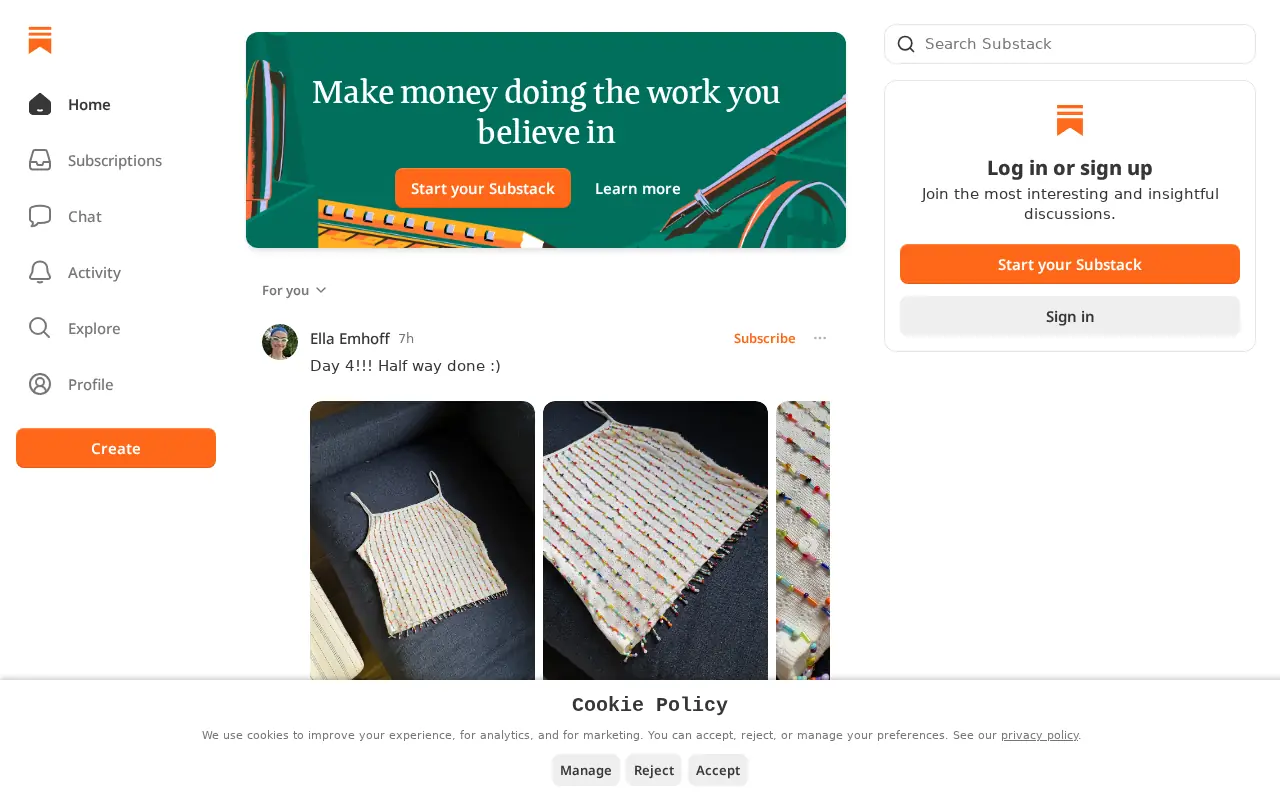
Task: Click Start your Substack in the green banner
Action: (x=483, y=188)
